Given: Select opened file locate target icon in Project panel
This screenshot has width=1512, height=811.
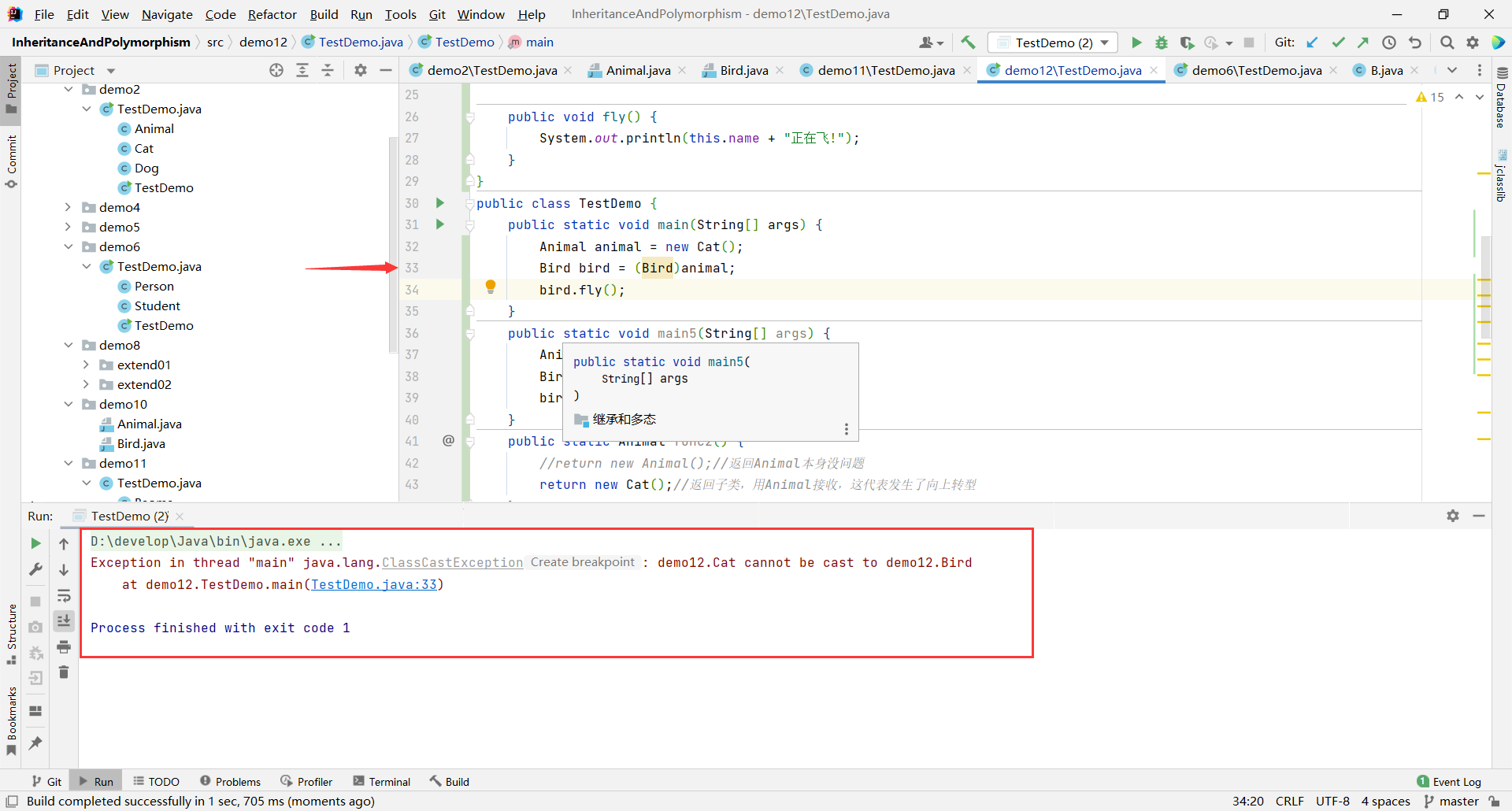Looking at the screenshot, I should pos(276,70).
